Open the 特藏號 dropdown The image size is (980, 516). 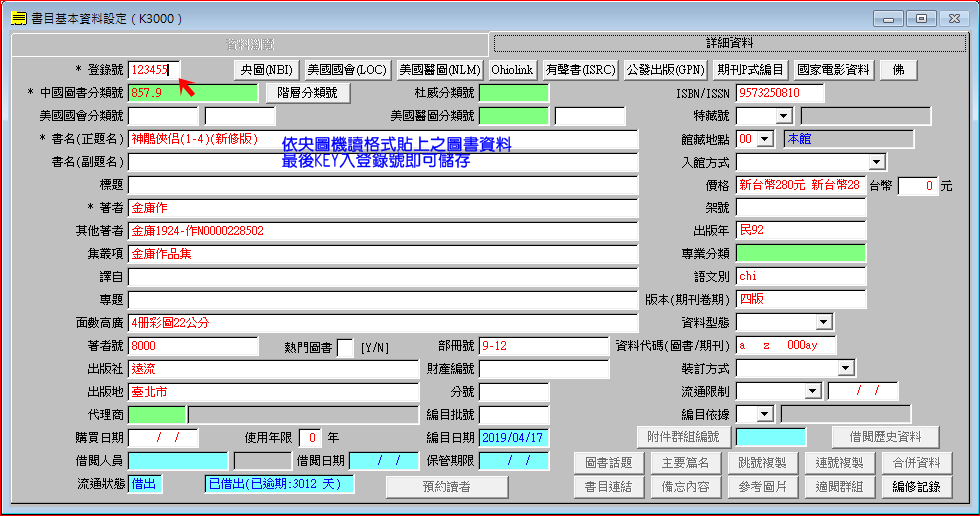[783, 116]
